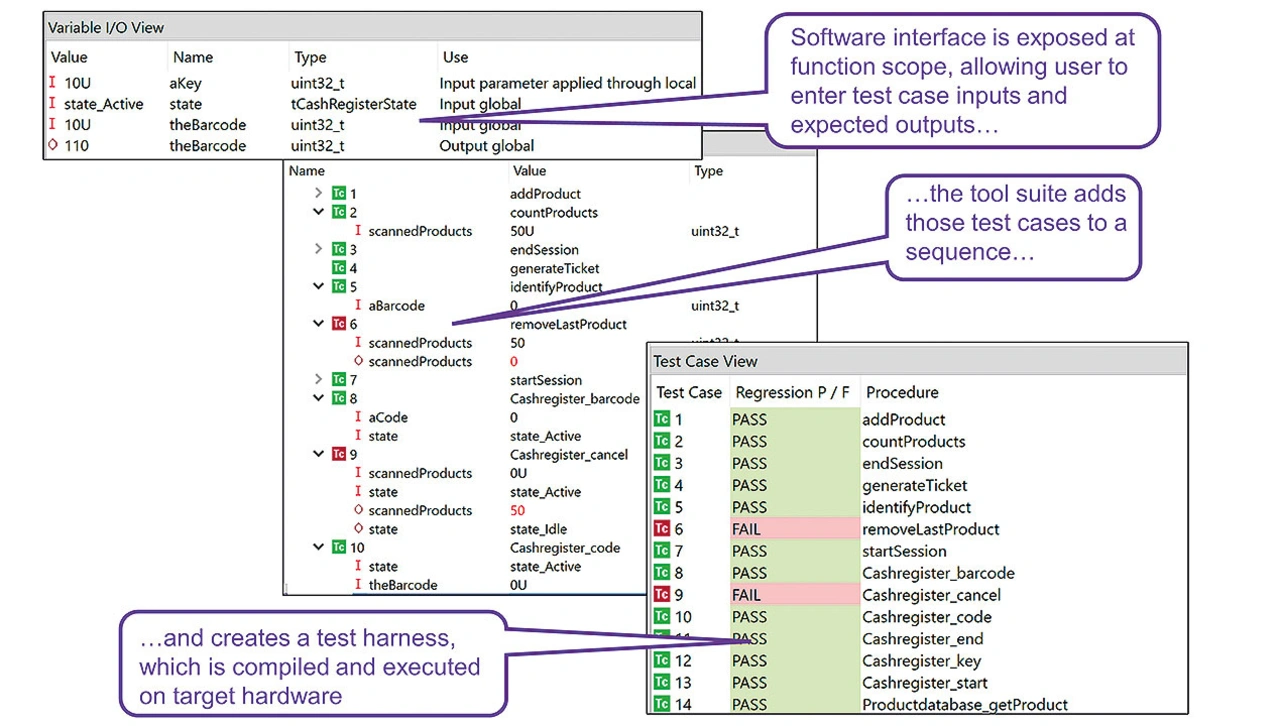
Task: Click the green Tc icon for test case 1 in Test Case View
Action: [x=662, y=419]
